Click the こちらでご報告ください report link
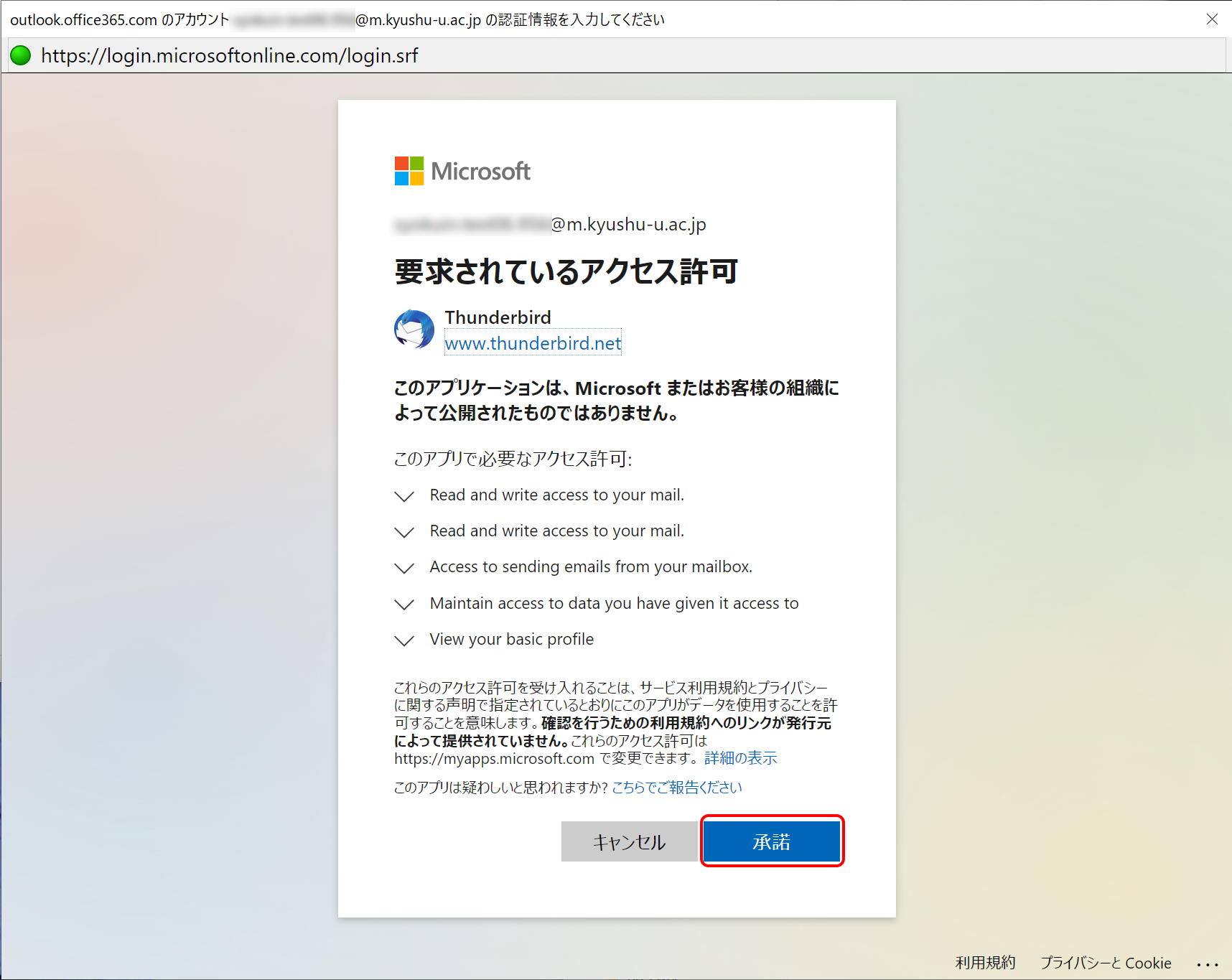 677,788
